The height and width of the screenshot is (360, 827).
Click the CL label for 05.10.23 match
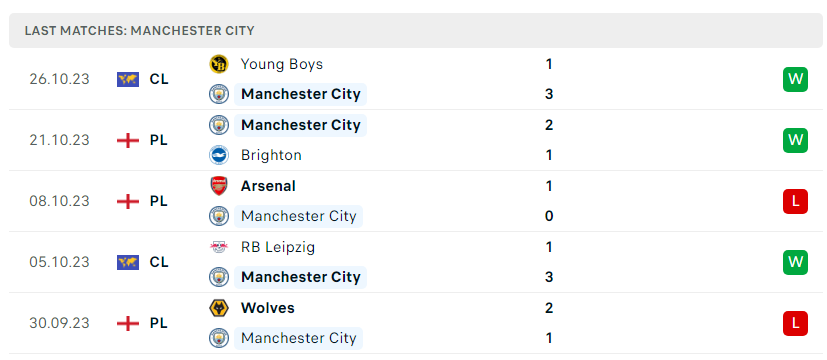159,262
